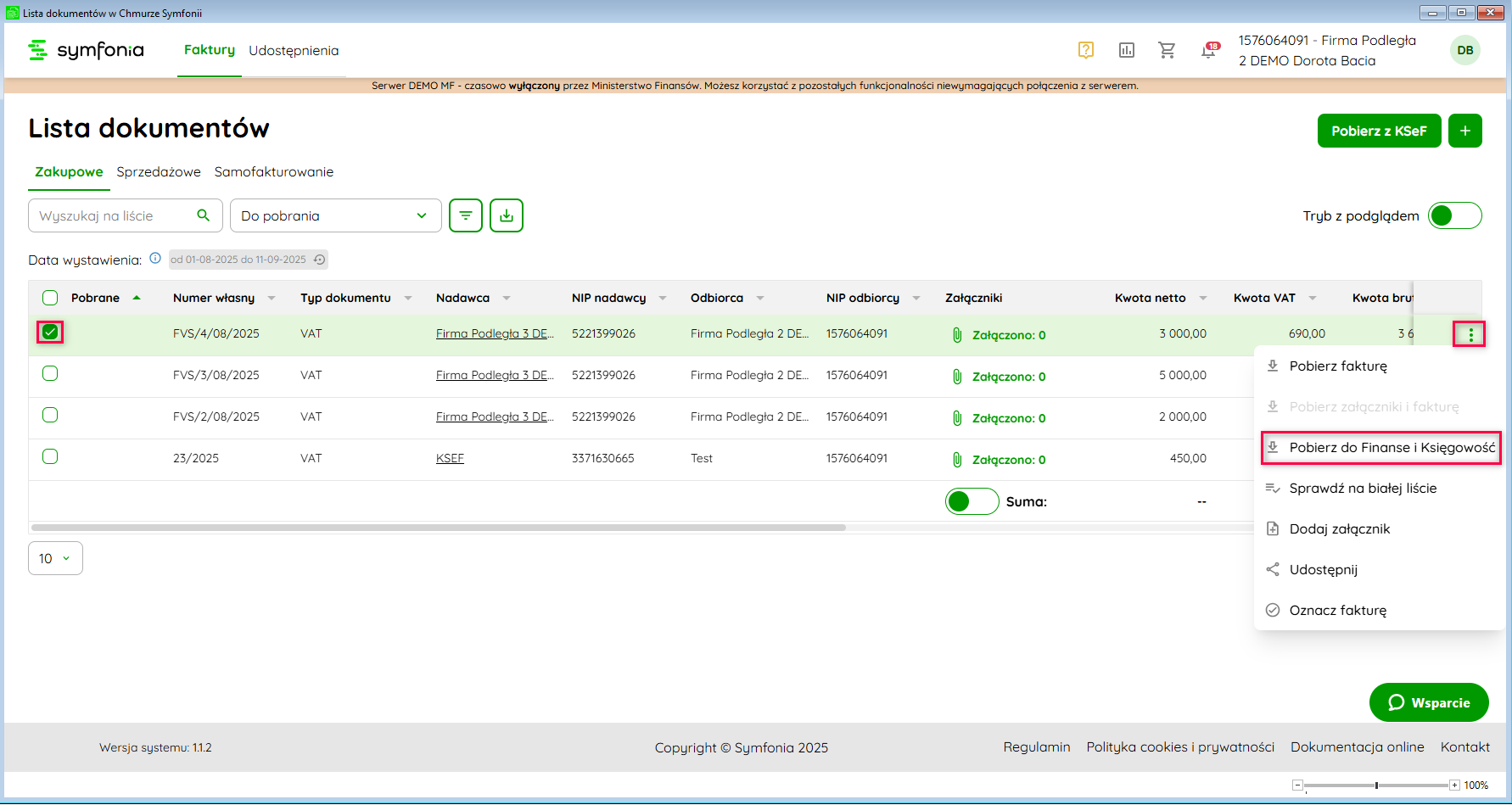The height and width of the screenshot is (805, 1512).
Task: Click the Pobierz z KSeF button
Action: pyautogui.click(x=1379, y=131)
